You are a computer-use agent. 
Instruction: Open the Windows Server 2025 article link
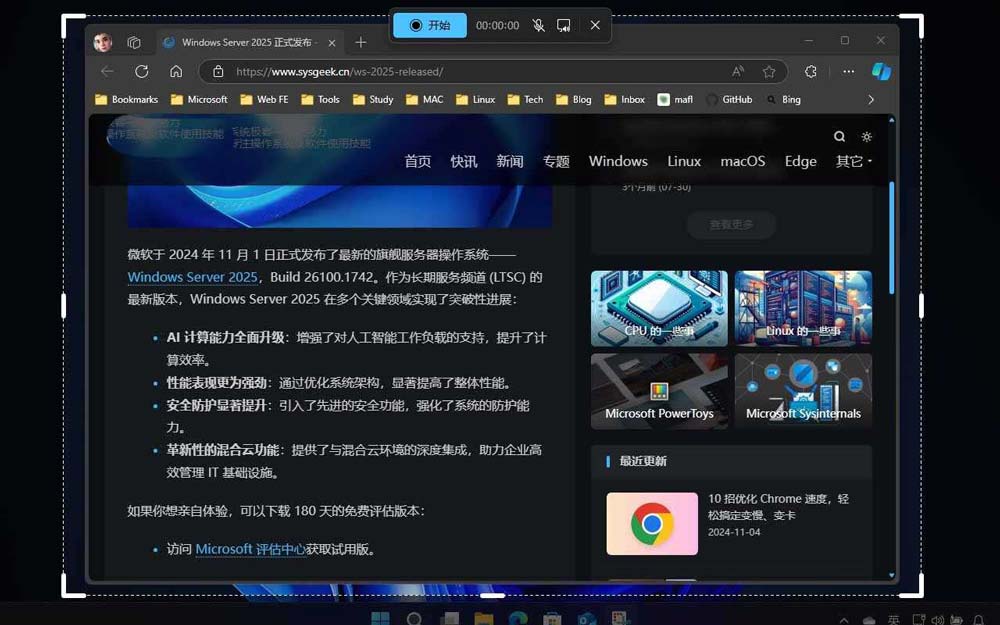192,277
